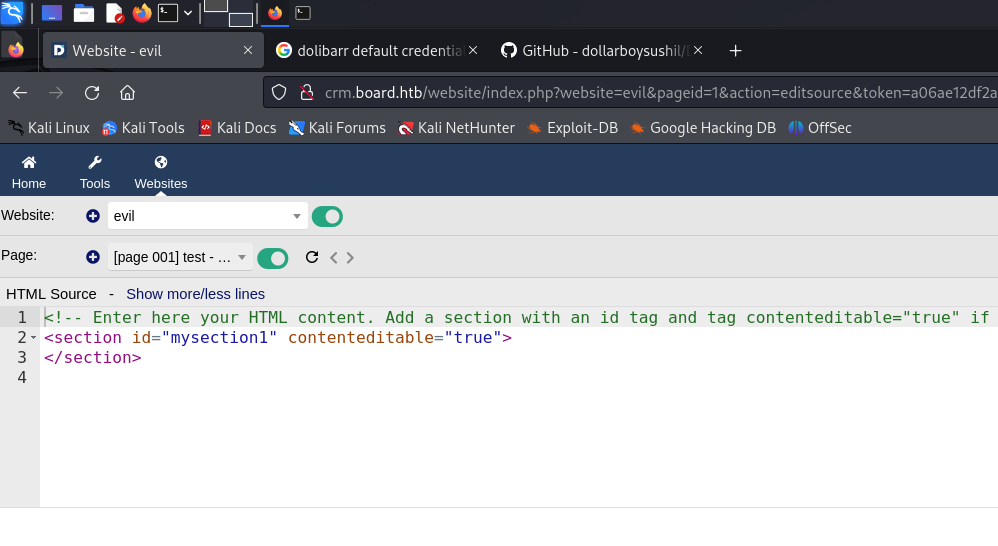This screenshot has height=546, width=998.
Task: Toggle the website evil online switch
Action: click(x=327, y=216)
